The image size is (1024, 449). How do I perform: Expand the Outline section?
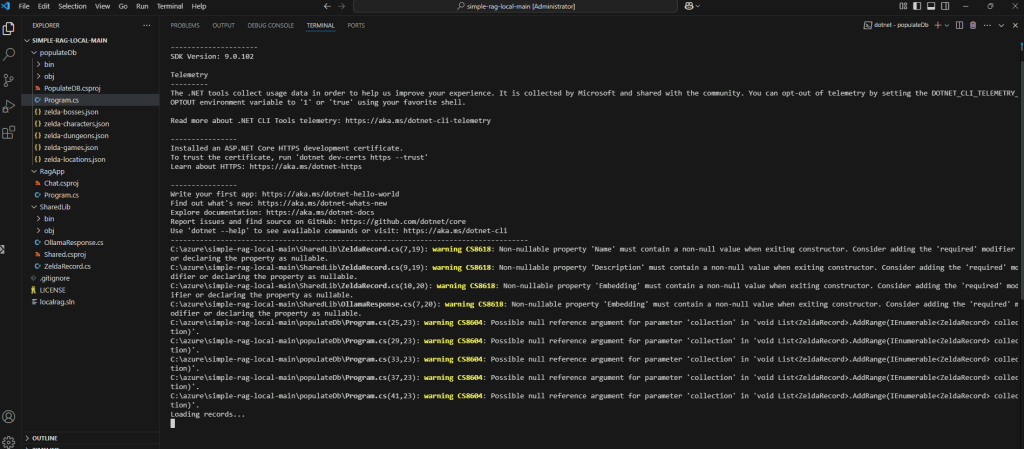click(89, 438)
